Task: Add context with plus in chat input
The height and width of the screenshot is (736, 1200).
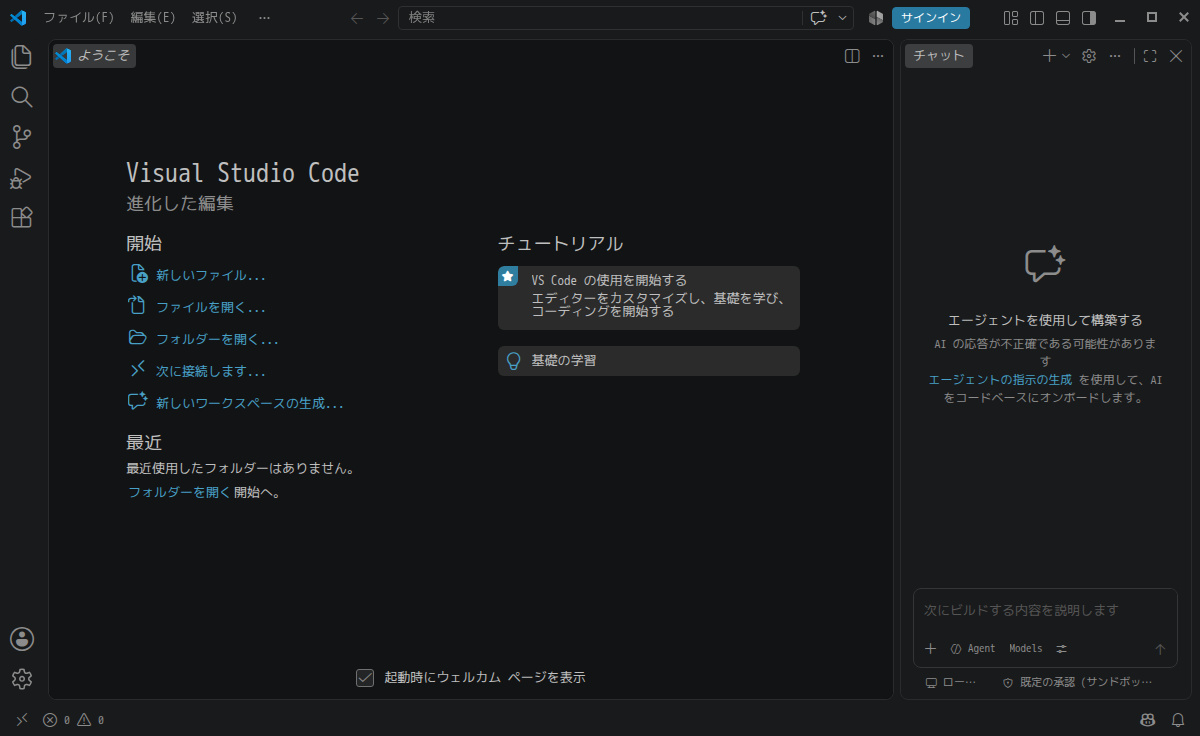Action: (930, 649)
